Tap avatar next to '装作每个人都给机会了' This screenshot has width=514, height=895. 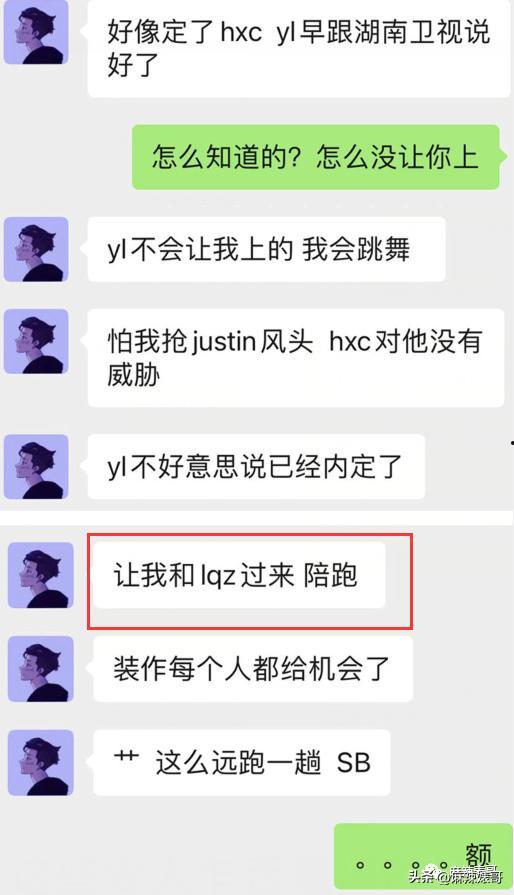(41, 668)
